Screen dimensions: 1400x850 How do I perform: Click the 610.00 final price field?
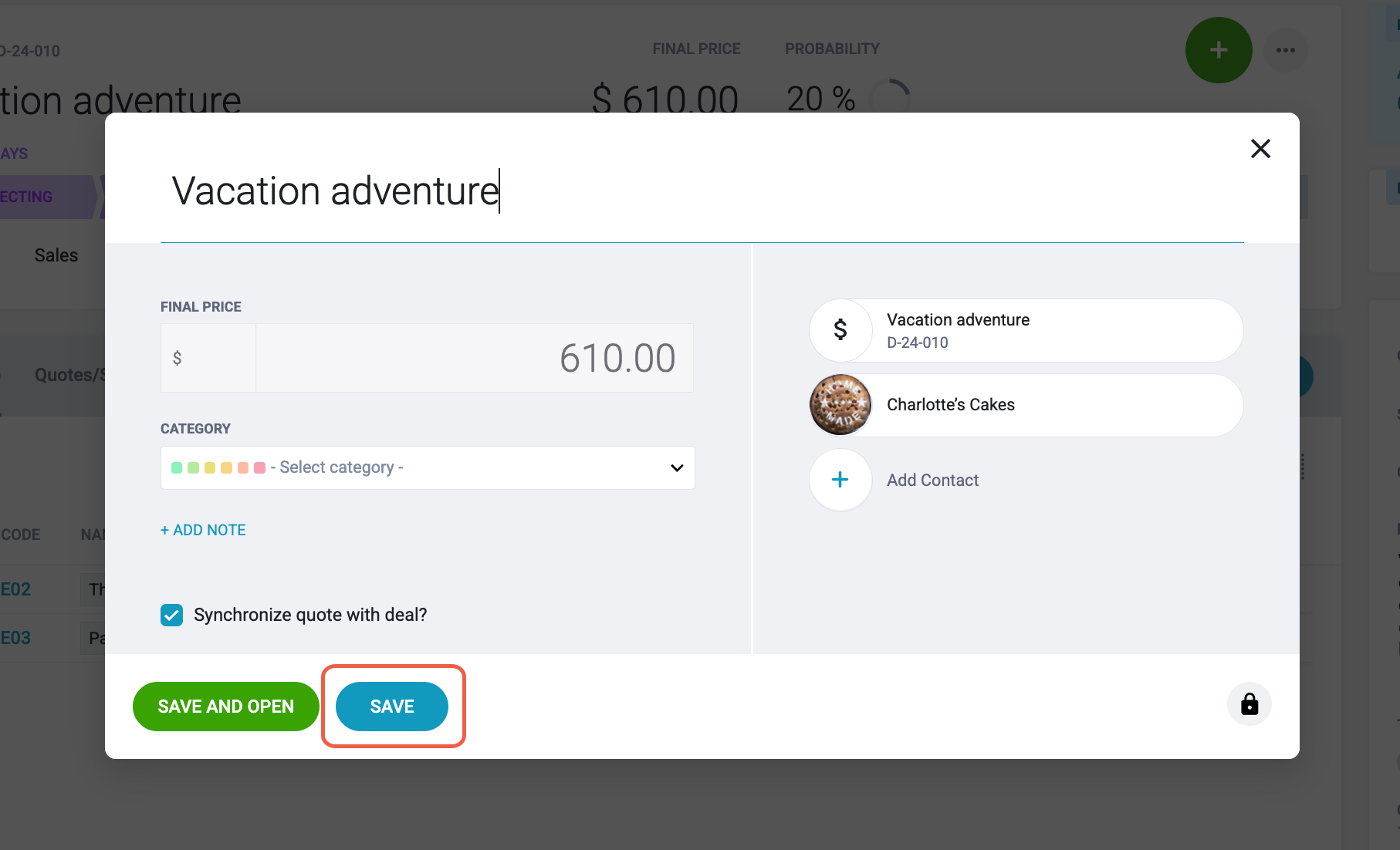[474, 358]
